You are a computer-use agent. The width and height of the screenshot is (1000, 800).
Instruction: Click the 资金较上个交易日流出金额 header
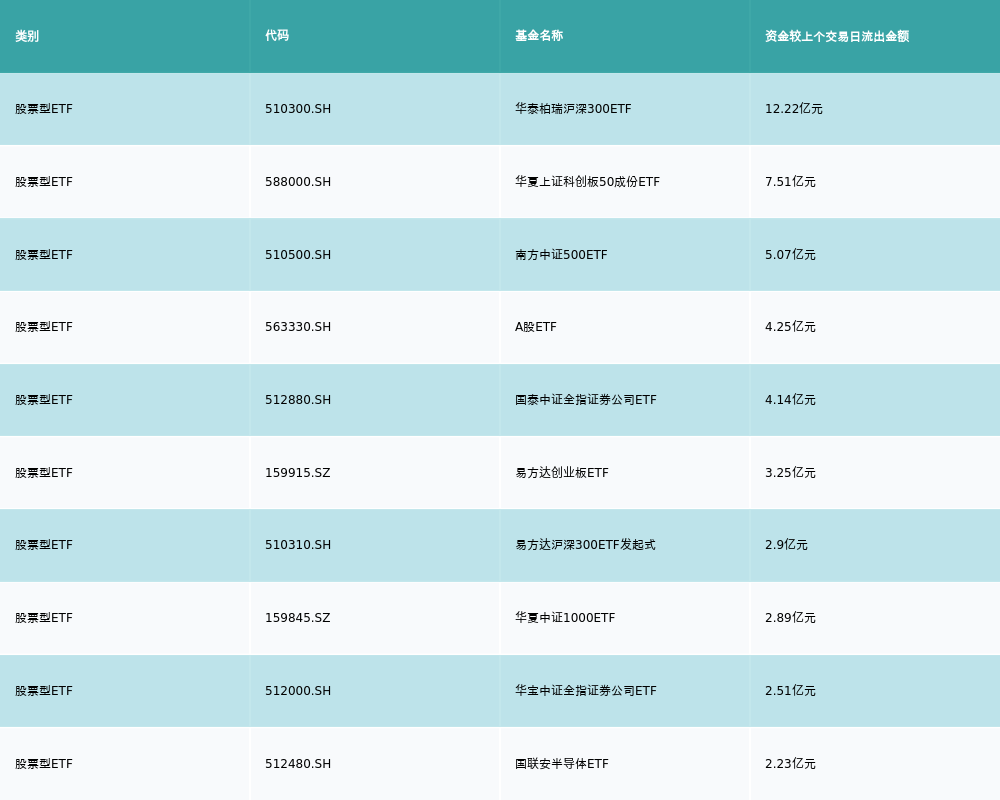tap(837, 36)
